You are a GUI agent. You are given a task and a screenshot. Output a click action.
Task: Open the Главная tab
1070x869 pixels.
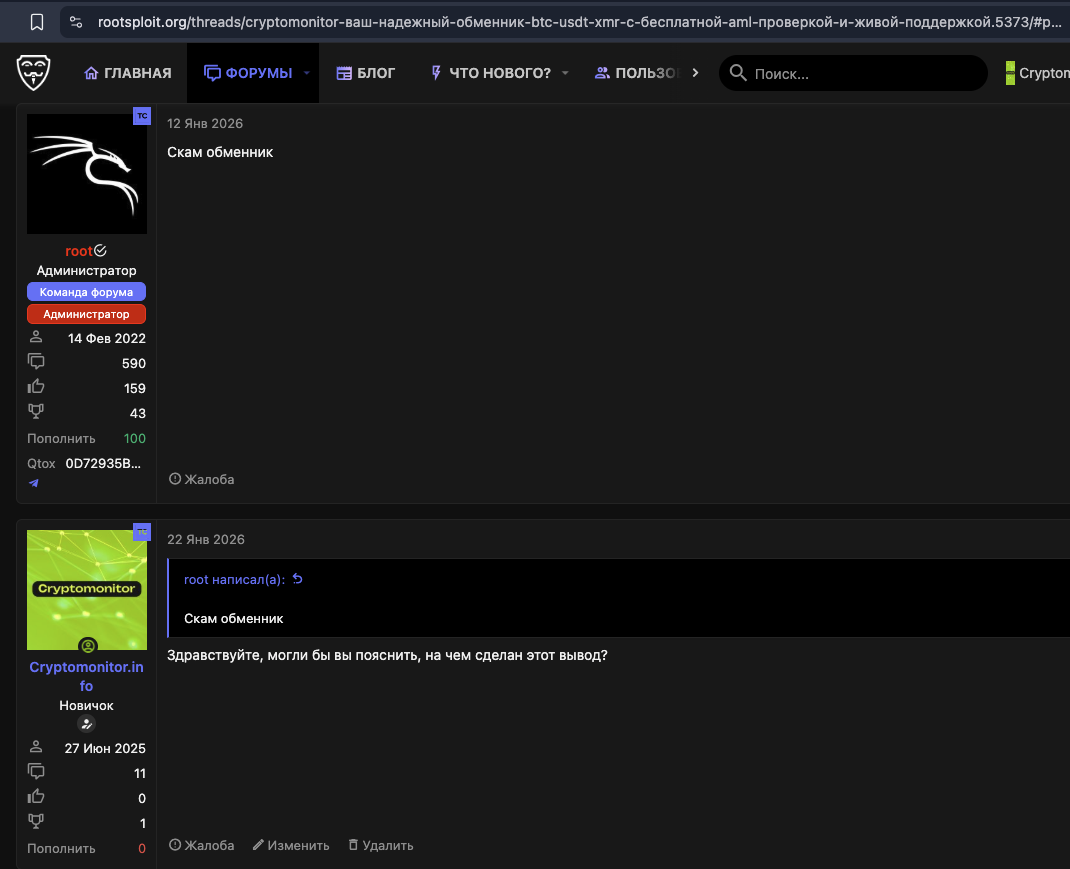point(128,73)
